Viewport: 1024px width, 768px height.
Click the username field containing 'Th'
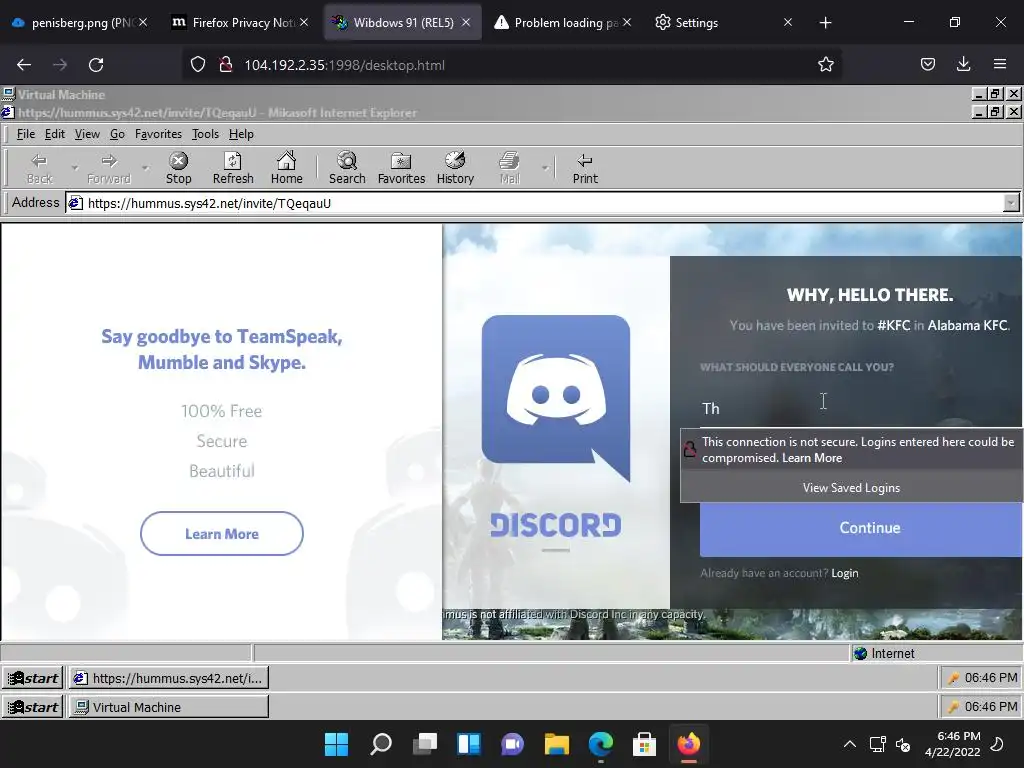point(860,409)
